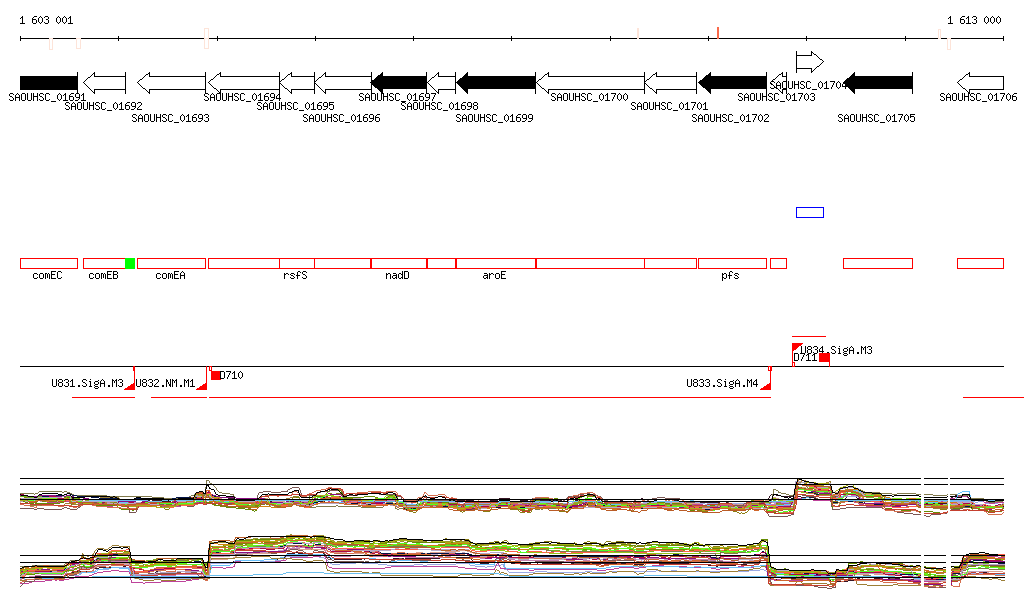
Task: Select the U833.SigA.M4 promoter marker
Action: [766, 384]
